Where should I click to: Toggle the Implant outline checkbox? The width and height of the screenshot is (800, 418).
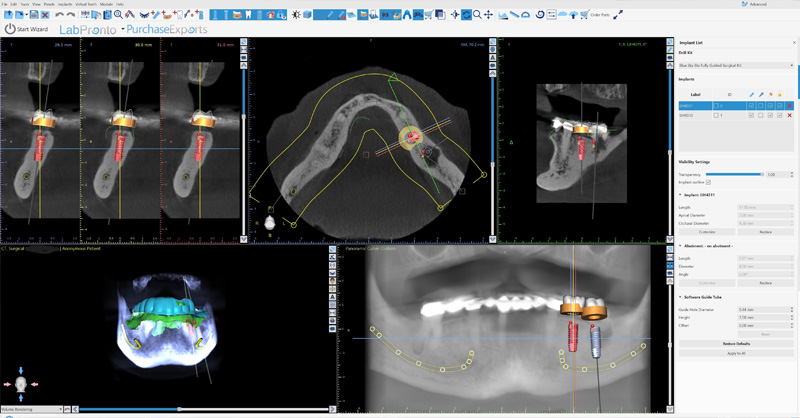point(708,182)
